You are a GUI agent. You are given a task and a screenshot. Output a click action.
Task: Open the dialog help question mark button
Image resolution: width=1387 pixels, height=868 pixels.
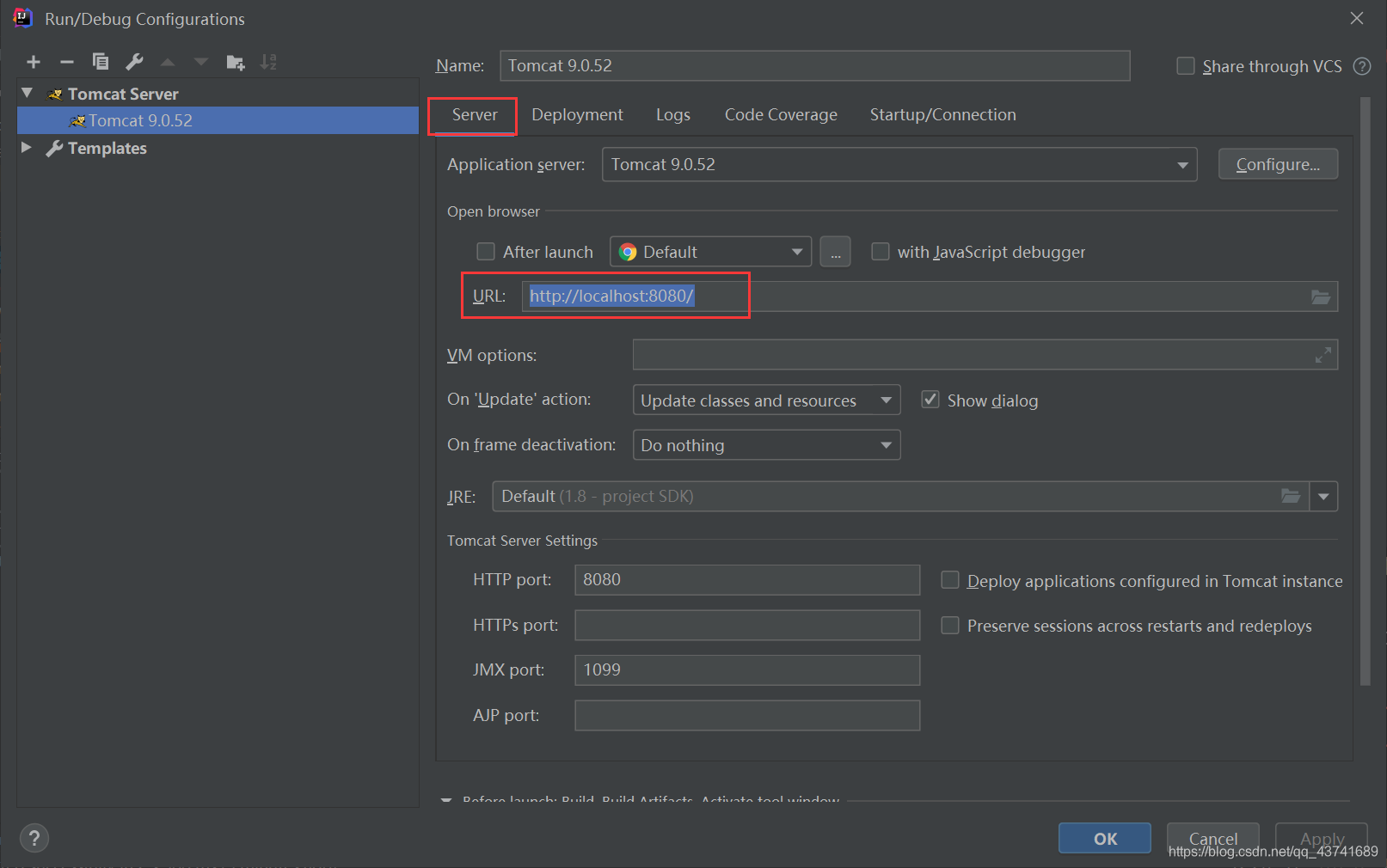(34, 838)
